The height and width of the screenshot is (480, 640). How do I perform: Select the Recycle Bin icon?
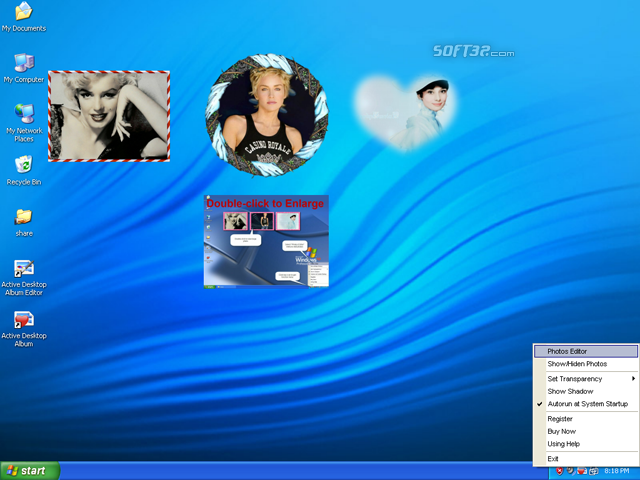click(x=24, y=171)
